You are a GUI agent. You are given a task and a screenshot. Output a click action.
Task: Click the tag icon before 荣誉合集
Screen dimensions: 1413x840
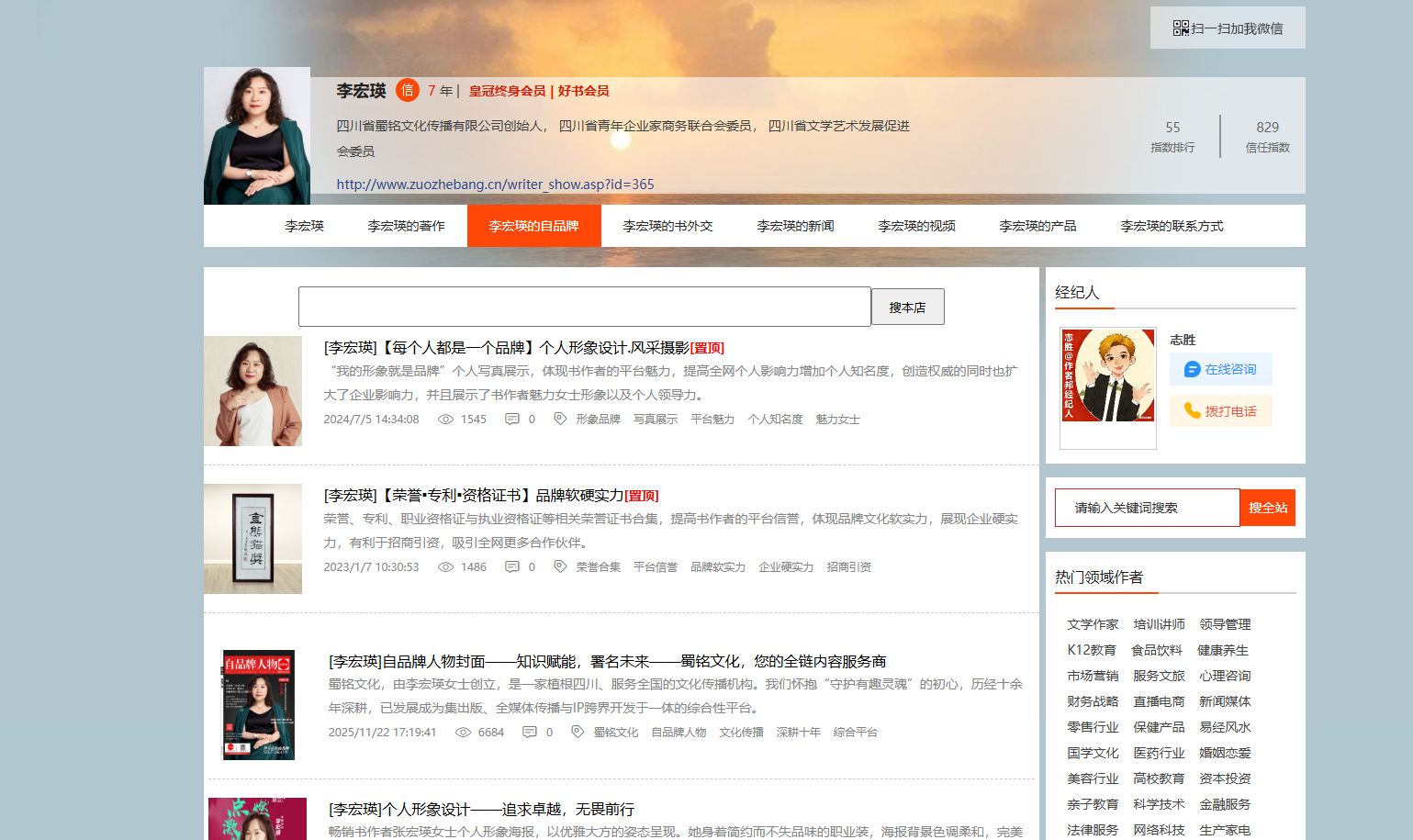click(x=560, y=567)
